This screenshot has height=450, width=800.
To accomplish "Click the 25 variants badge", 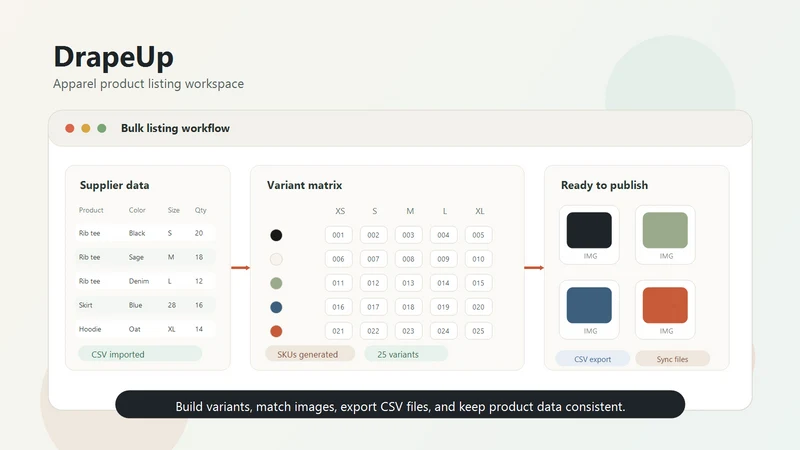I will (x=406, y=354).
